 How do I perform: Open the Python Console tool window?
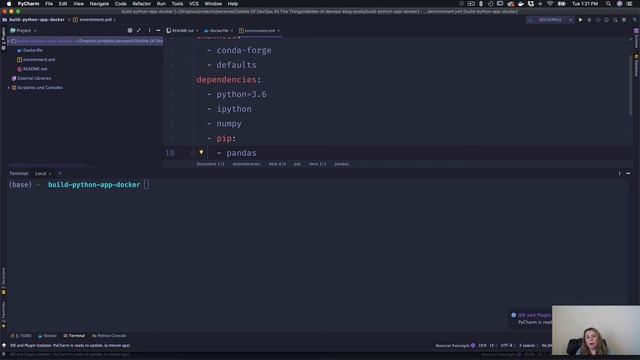tap(109, 336)
